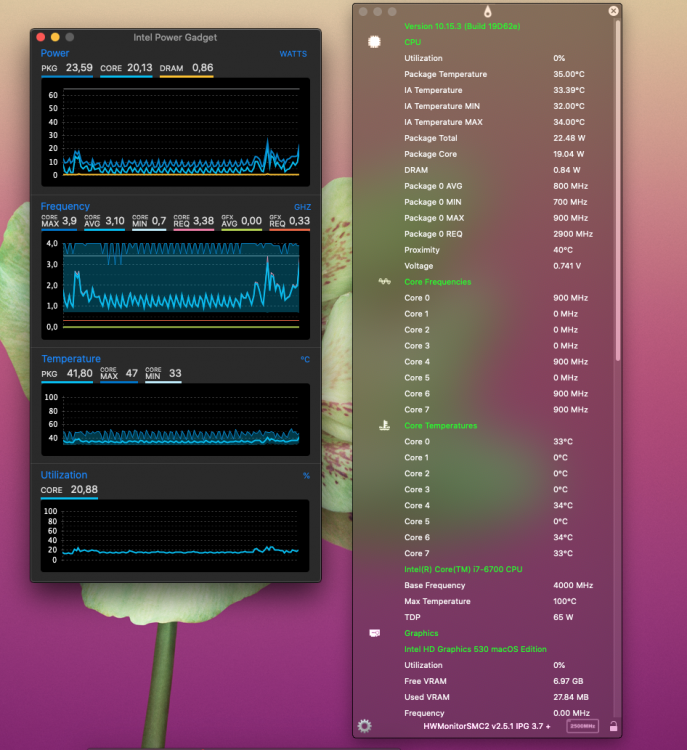Click the GHZ unit label
Image resolution: width=687 pixels, height=750 pixels.
tap(302, 207)
